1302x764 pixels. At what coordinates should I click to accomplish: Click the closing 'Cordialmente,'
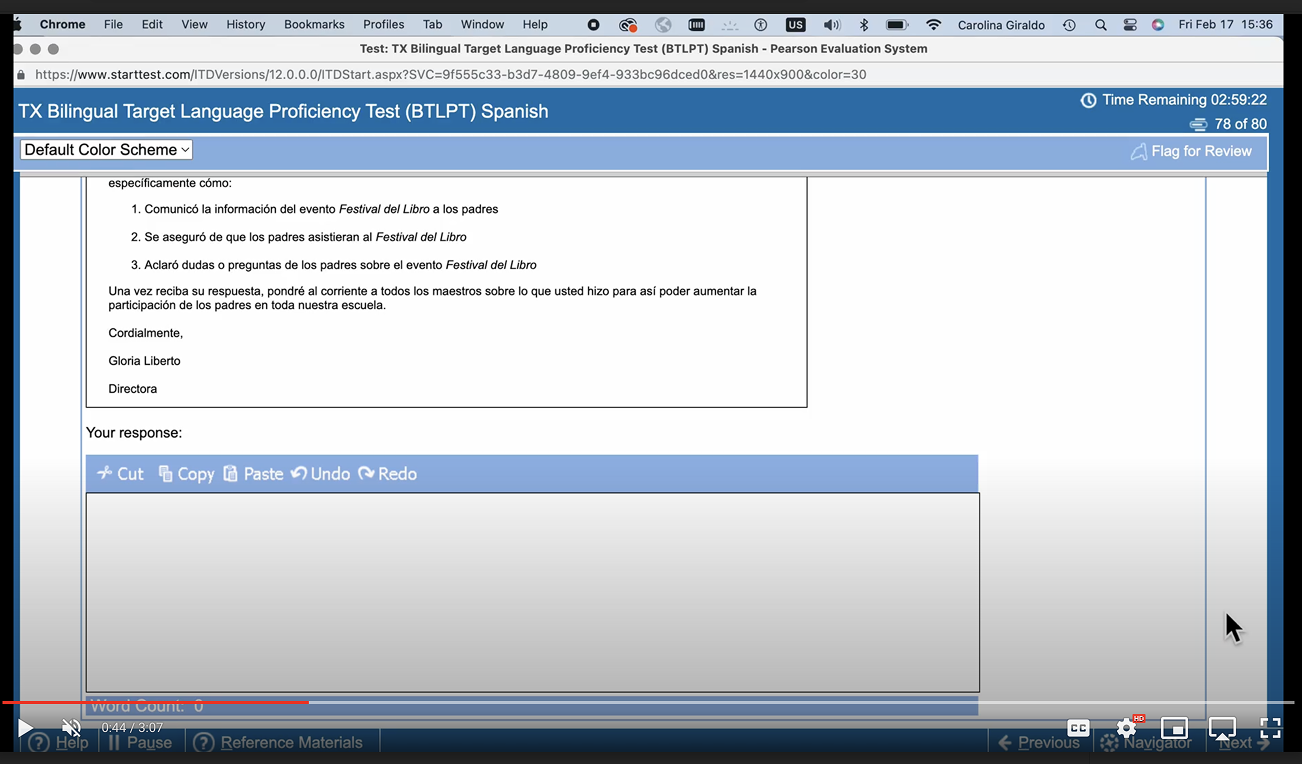pyautogui.click(x=146, y=333)
